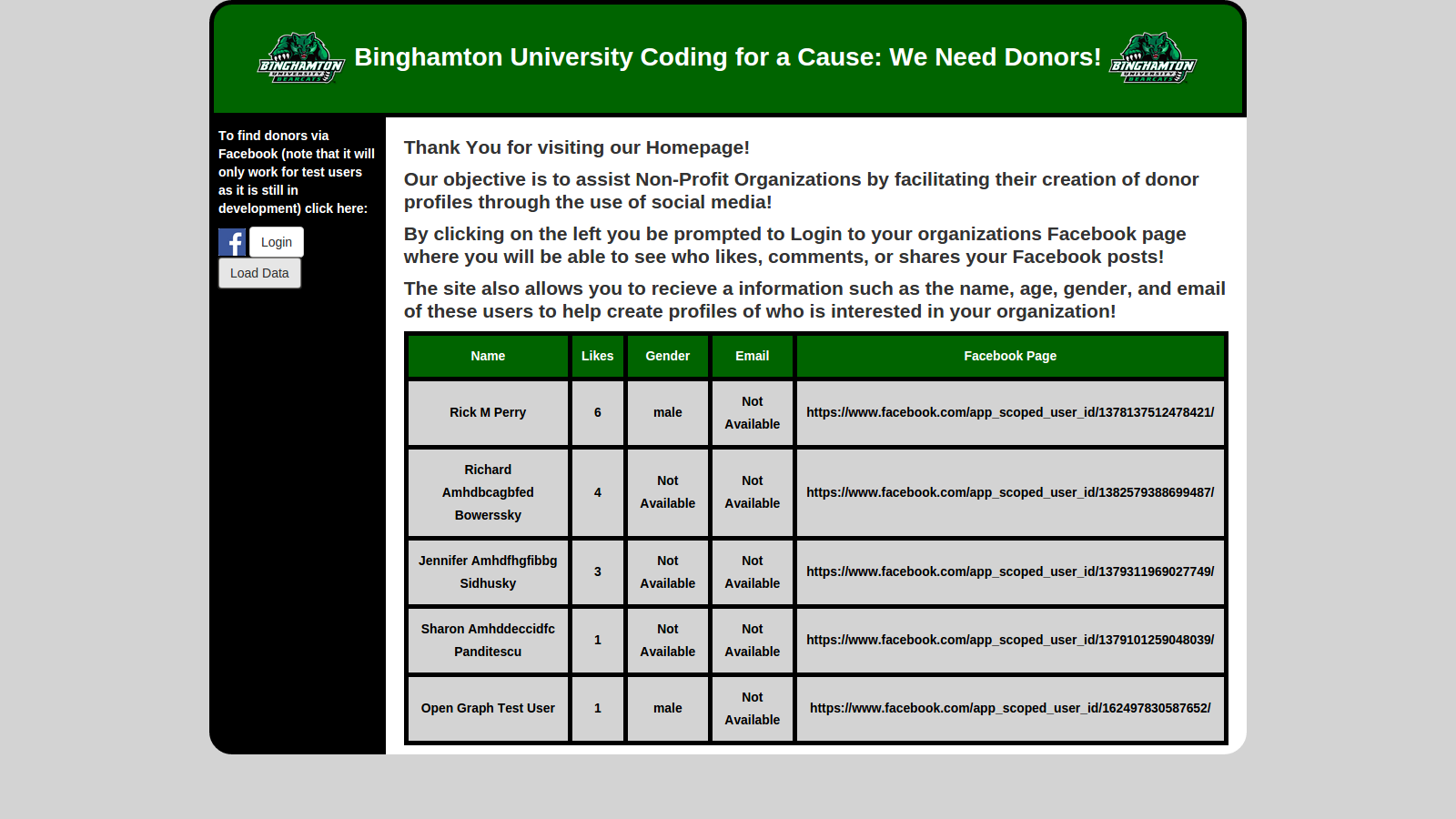Viewport: 1456px width, 819px height.
Task: Click Sharon Panditescu's email Not Available cell
Action: tap(753, 640)
